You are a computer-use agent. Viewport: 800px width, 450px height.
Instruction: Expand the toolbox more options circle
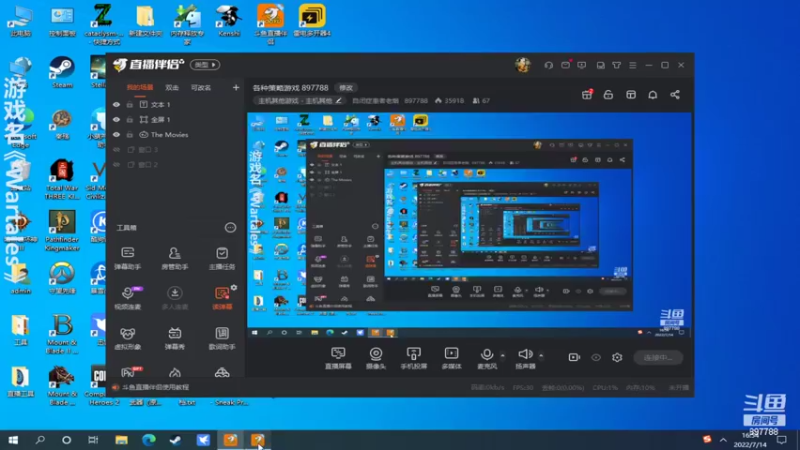click(x=230, y=228)
